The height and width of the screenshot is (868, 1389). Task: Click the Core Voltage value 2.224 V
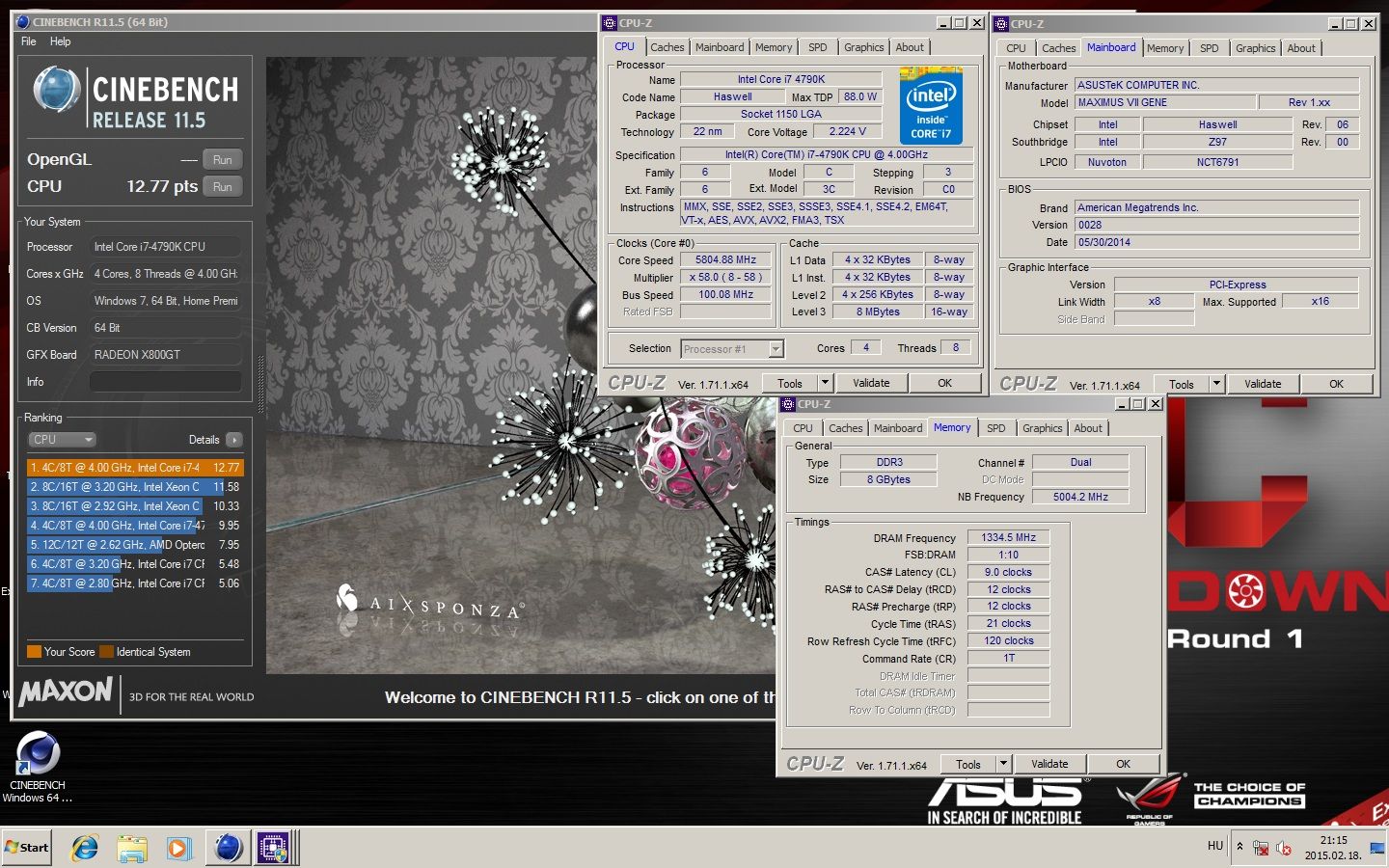tap(847, 132)
